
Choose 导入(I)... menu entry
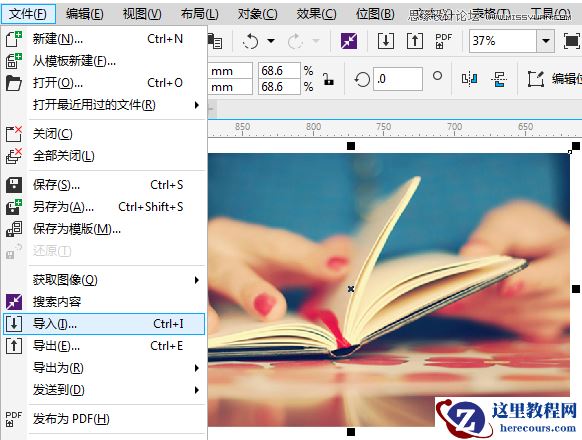pyautogui.click(x=104, y=324)
